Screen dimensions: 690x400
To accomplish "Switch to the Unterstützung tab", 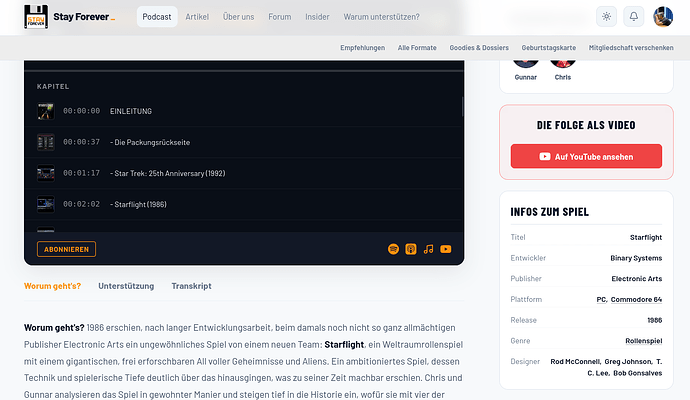I will tap(126, 286).
